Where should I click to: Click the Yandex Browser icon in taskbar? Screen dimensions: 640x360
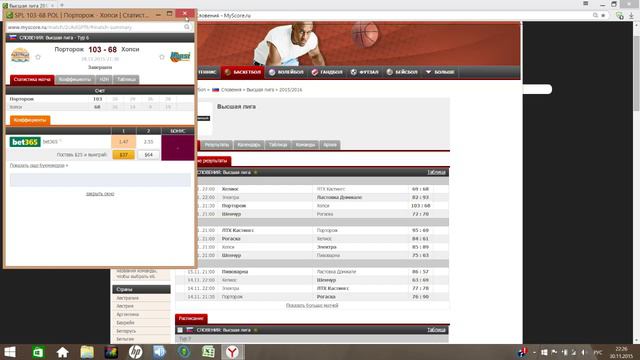232,352
